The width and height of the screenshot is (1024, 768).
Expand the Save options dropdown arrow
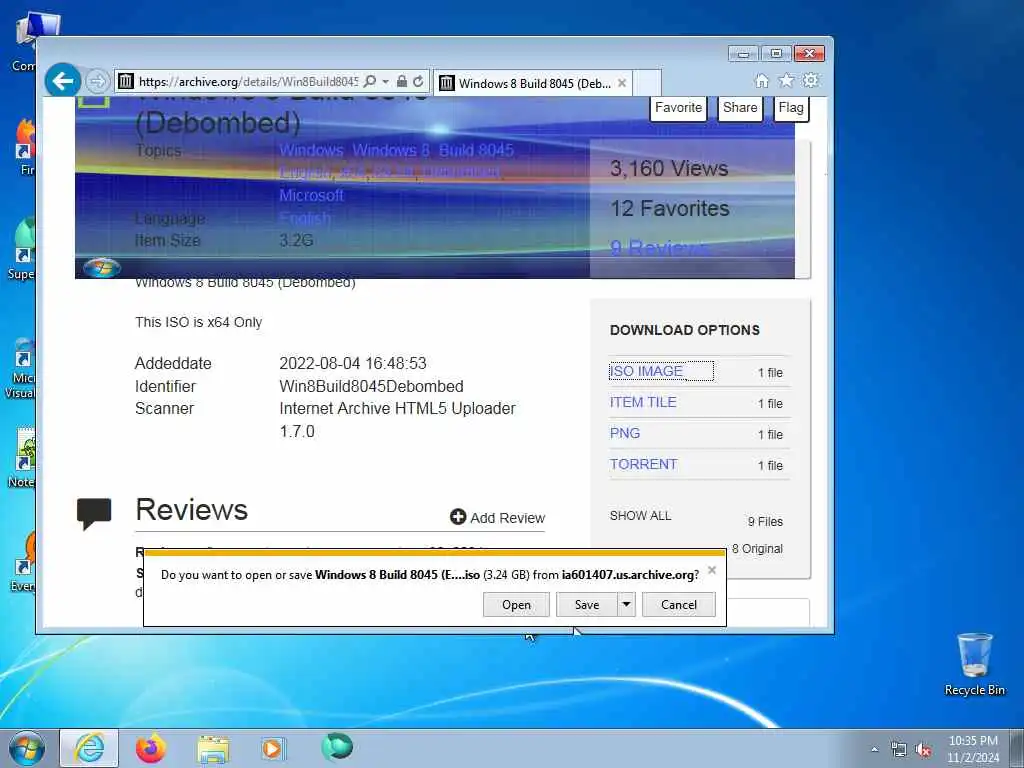coord(626,605)
